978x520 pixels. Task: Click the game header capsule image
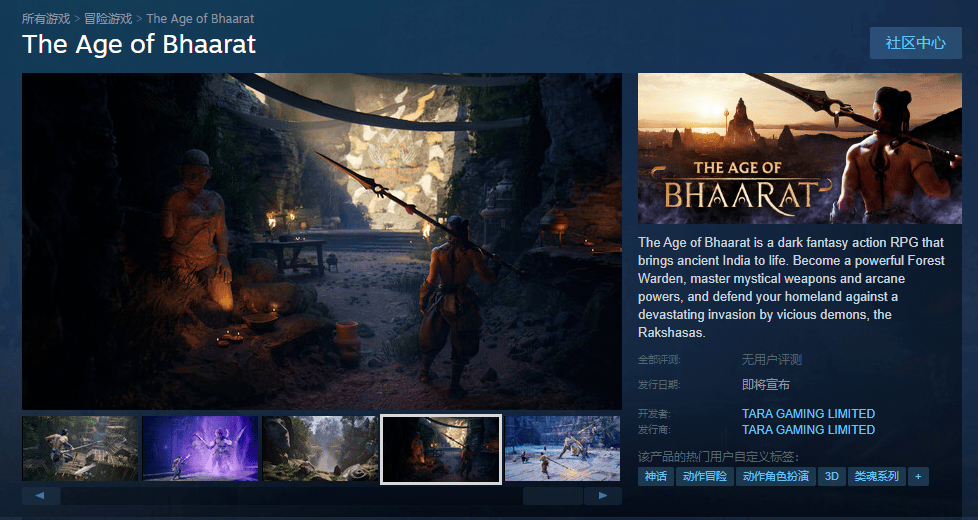click(x=800, y=148)
